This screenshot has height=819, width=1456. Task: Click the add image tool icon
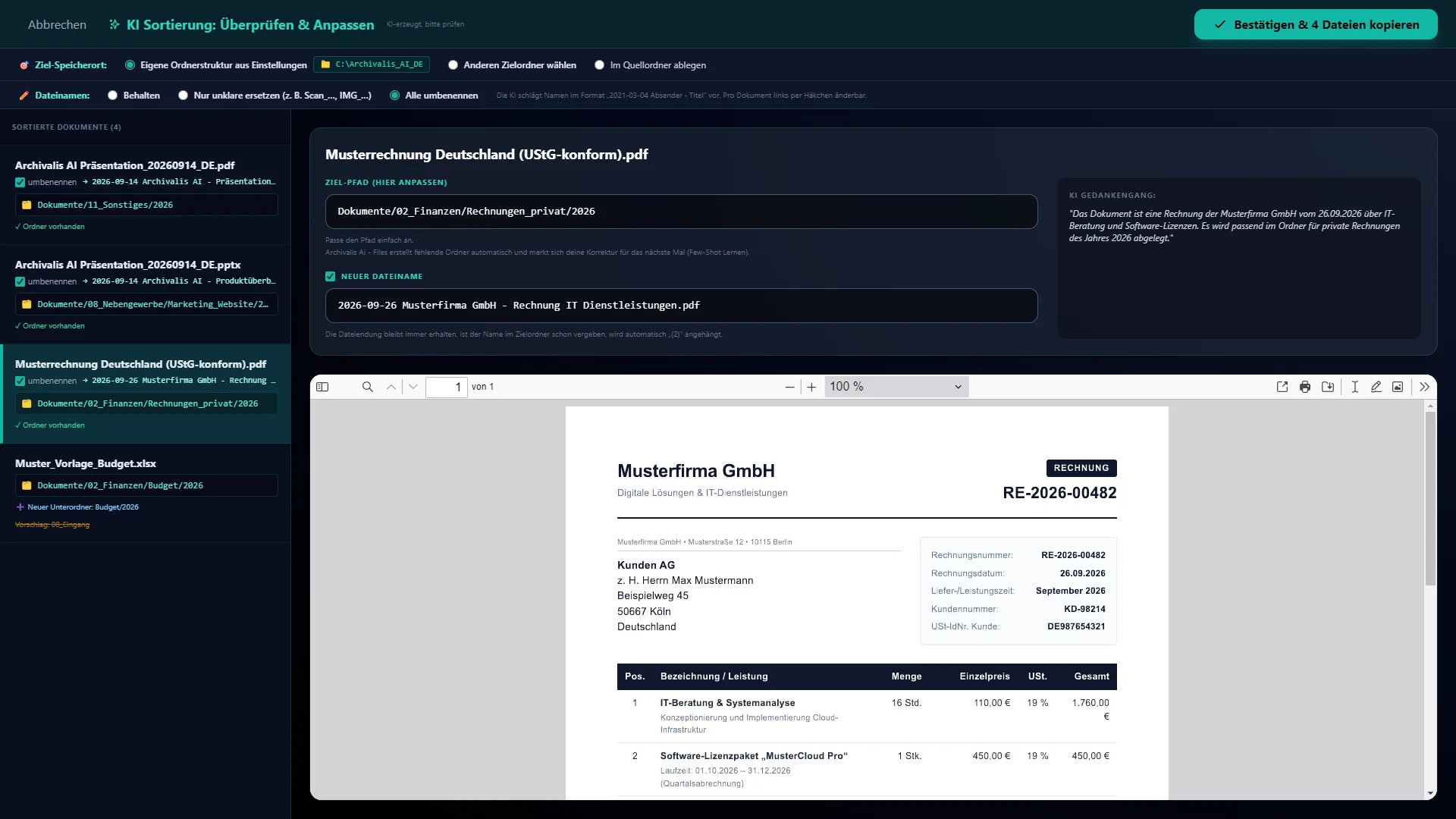[x=1398, y=387]
